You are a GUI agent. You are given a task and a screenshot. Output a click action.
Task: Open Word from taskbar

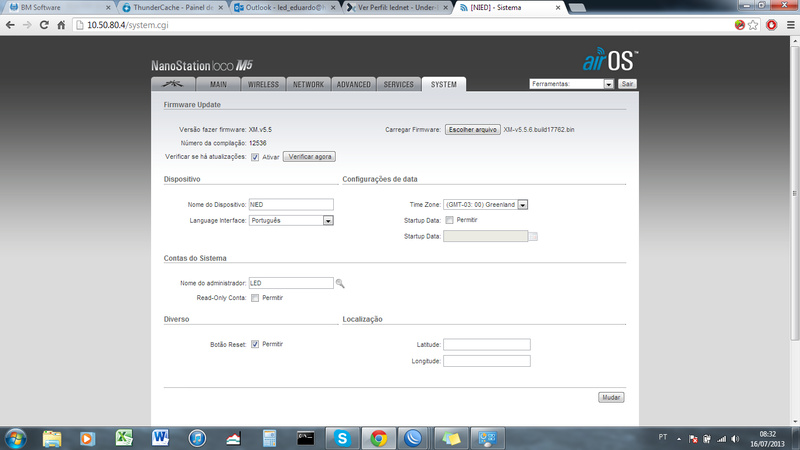tap(160, 438)
